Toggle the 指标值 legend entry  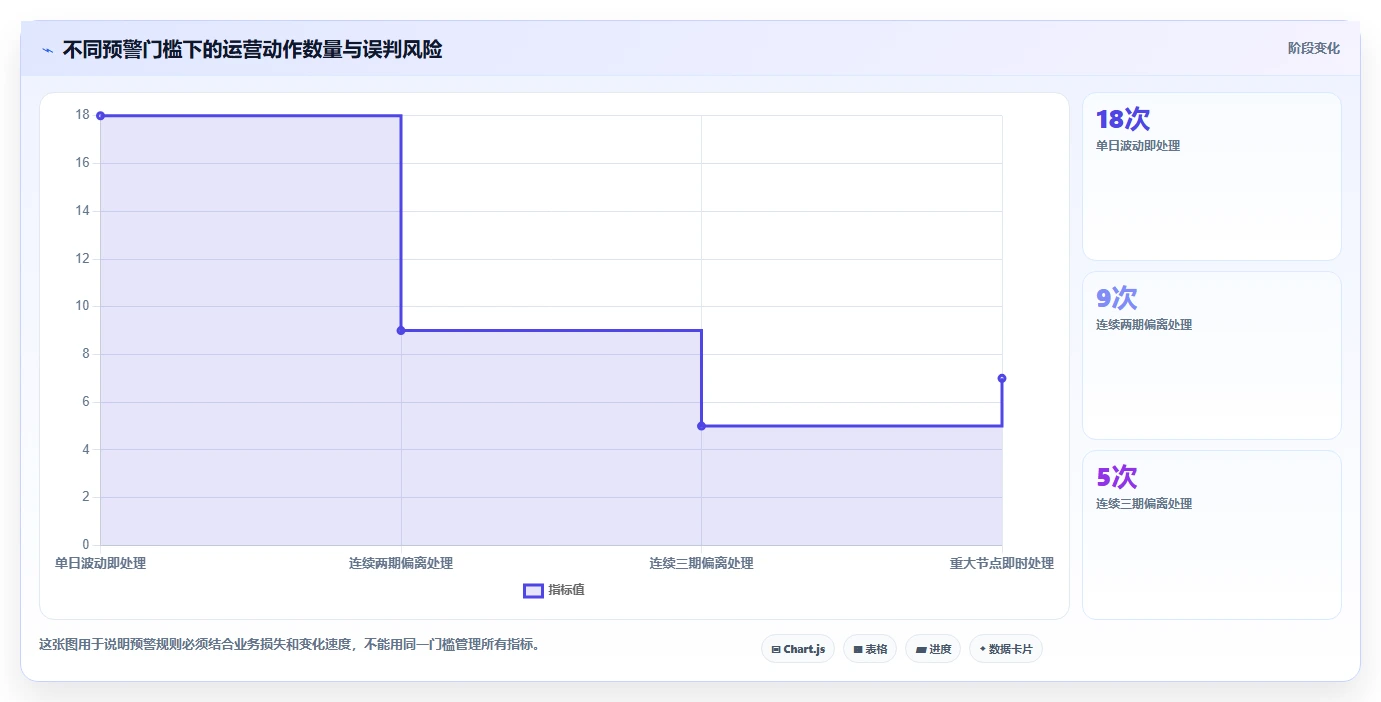tap(554, 590)
